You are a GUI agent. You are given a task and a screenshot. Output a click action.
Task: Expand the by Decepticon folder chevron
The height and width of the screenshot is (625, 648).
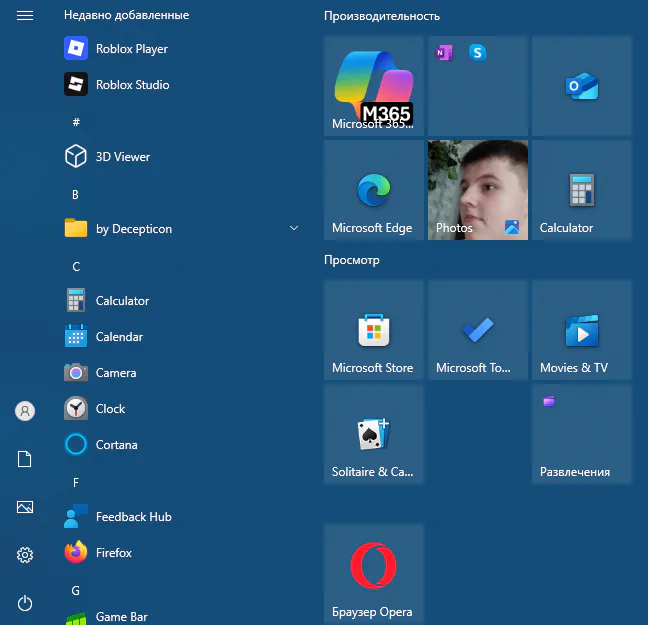[x=294, y=228]
